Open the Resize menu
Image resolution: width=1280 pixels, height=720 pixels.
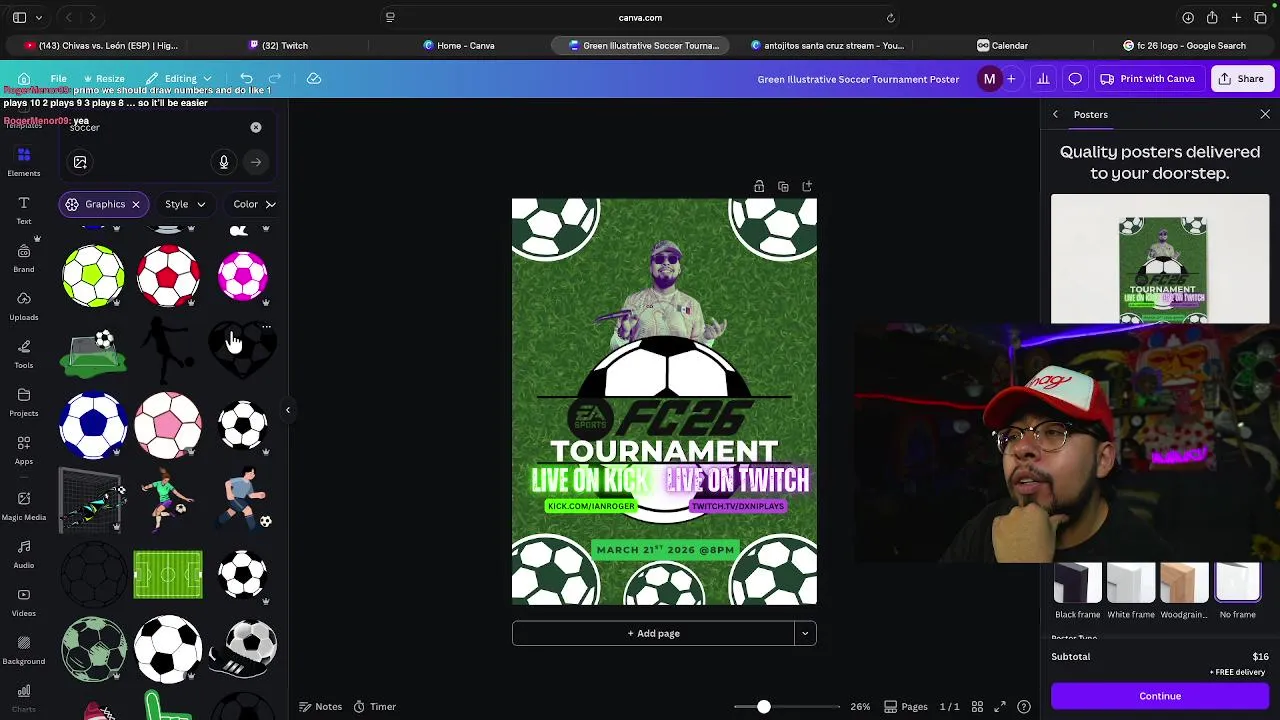tap(104, 79)
